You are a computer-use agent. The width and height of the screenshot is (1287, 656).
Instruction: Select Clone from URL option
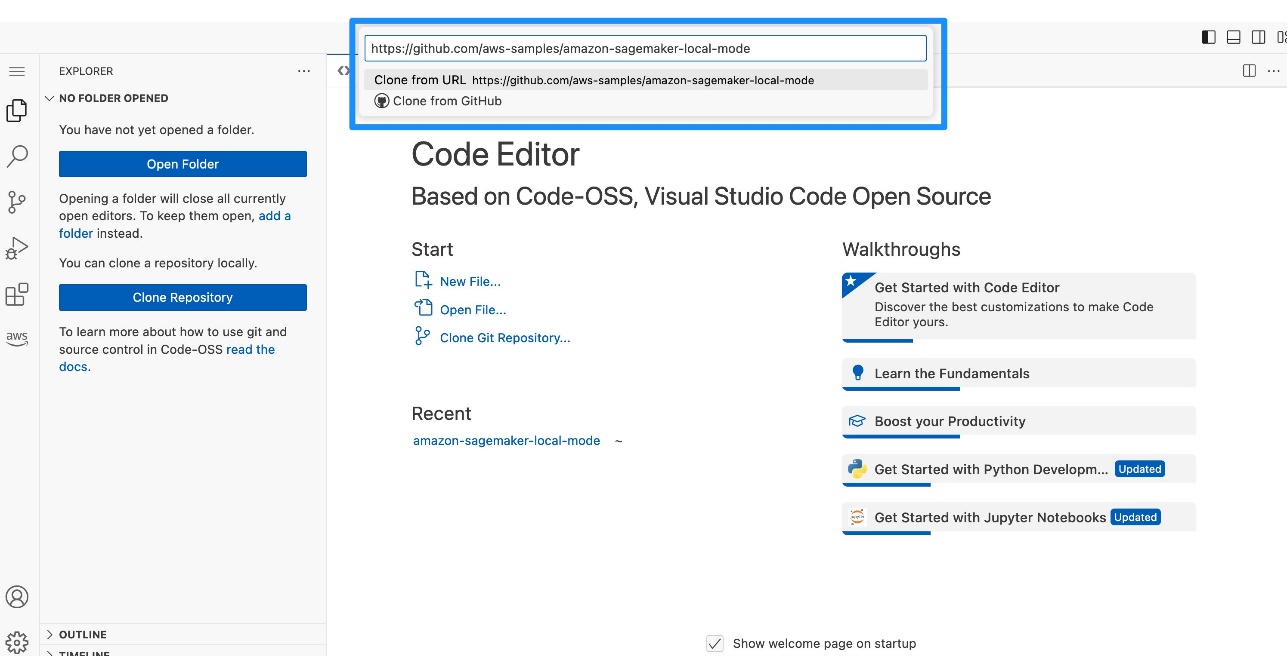pyautogui.click(x=645, y=80)
